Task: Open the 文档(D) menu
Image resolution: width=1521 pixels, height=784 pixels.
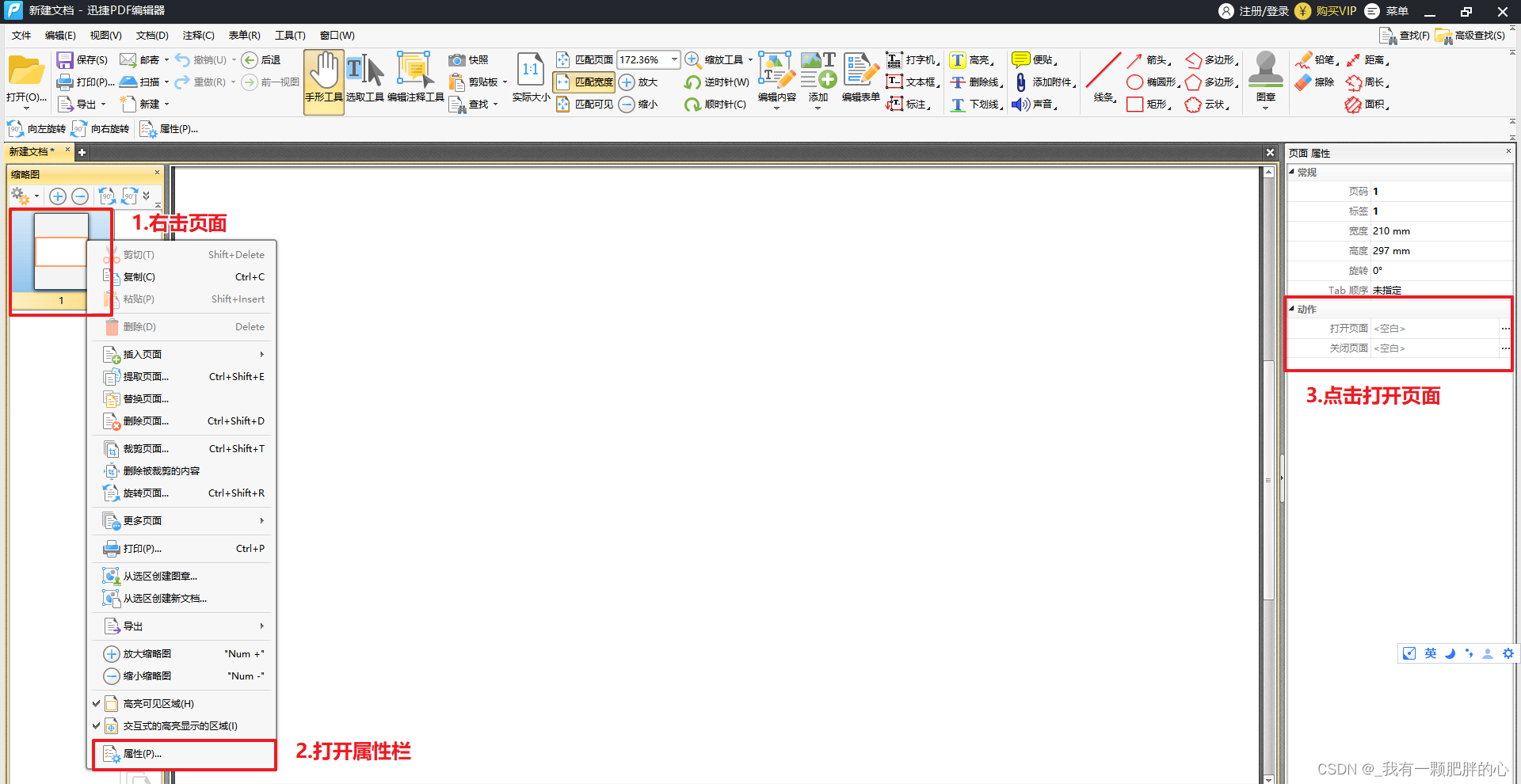Action: [152, 35]
